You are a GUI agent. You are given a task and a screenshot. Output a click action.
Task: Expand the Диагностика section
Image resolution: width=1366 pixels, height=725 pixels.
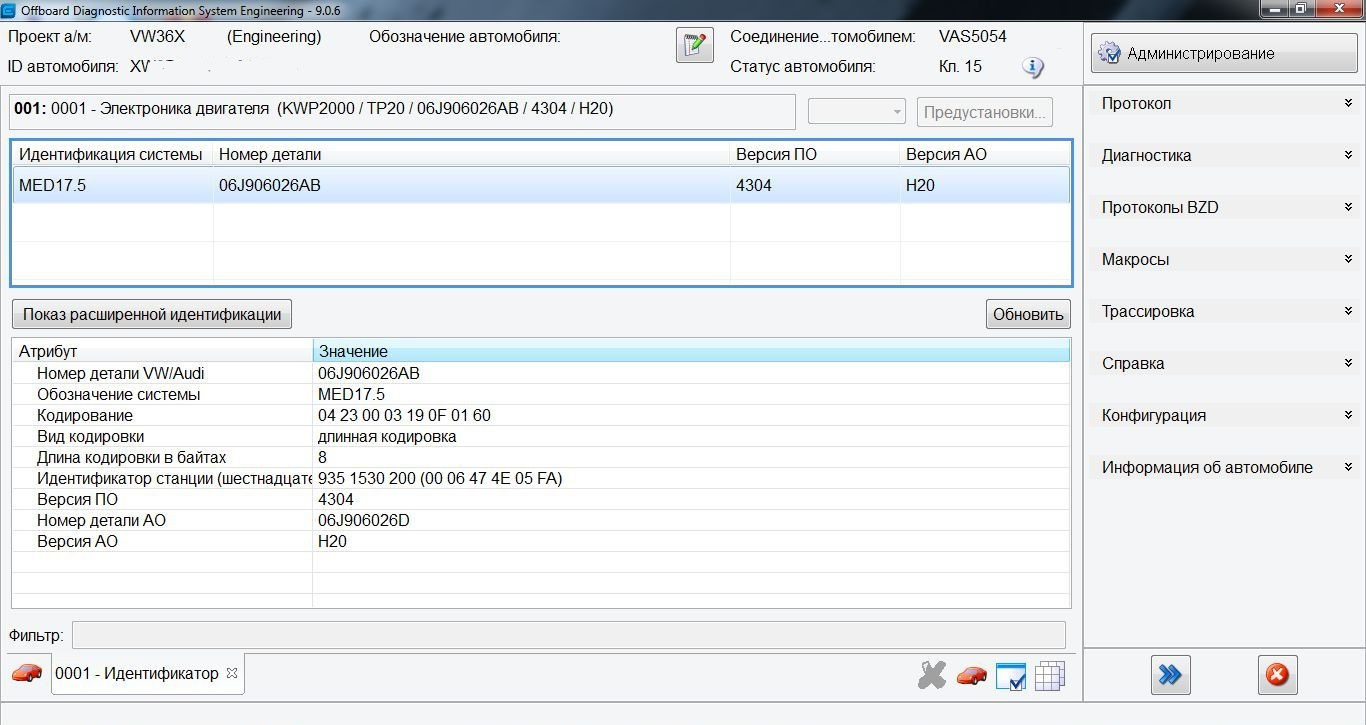[1224, 155]
